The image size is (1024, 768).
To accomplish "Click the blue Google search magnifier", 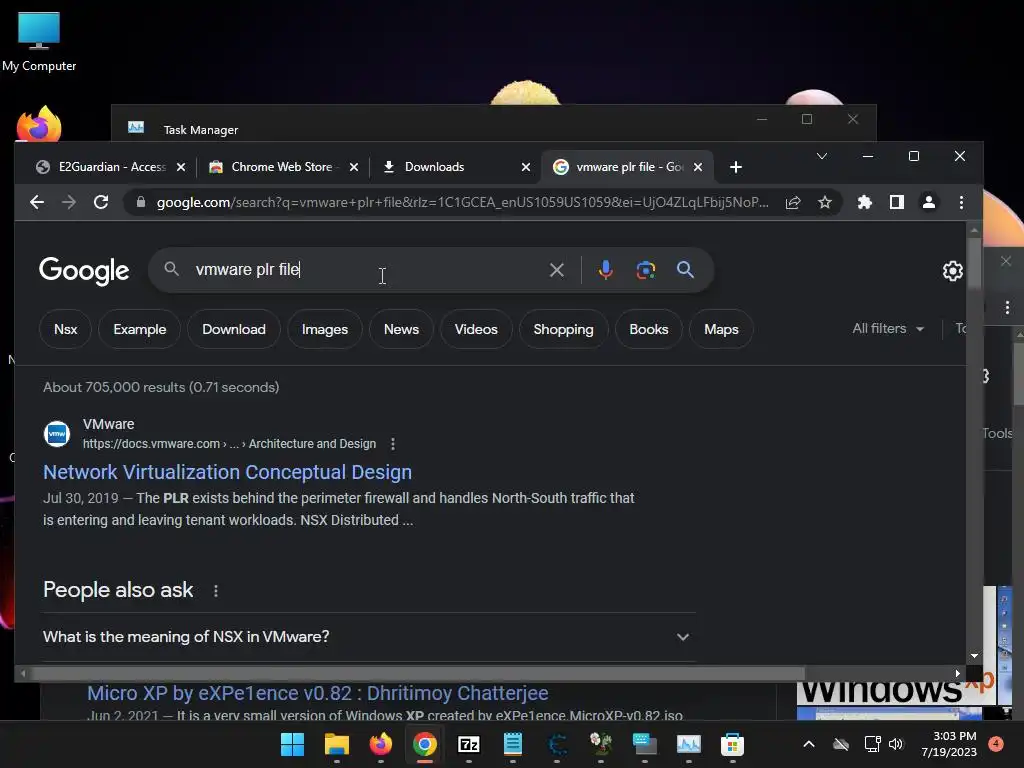I will point(685,270).
